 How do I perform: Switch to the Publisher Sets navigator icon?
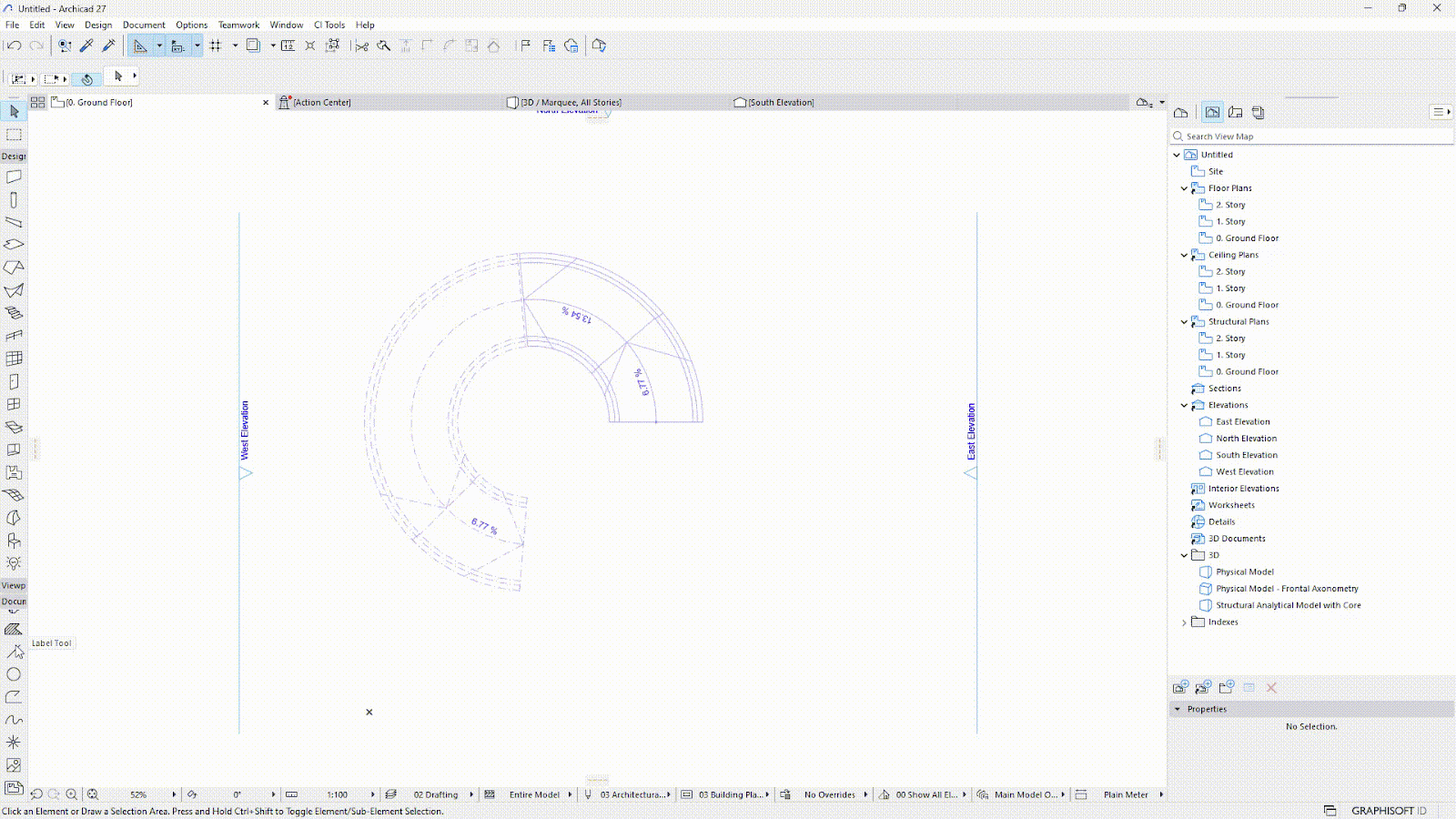coord(1258,113)
